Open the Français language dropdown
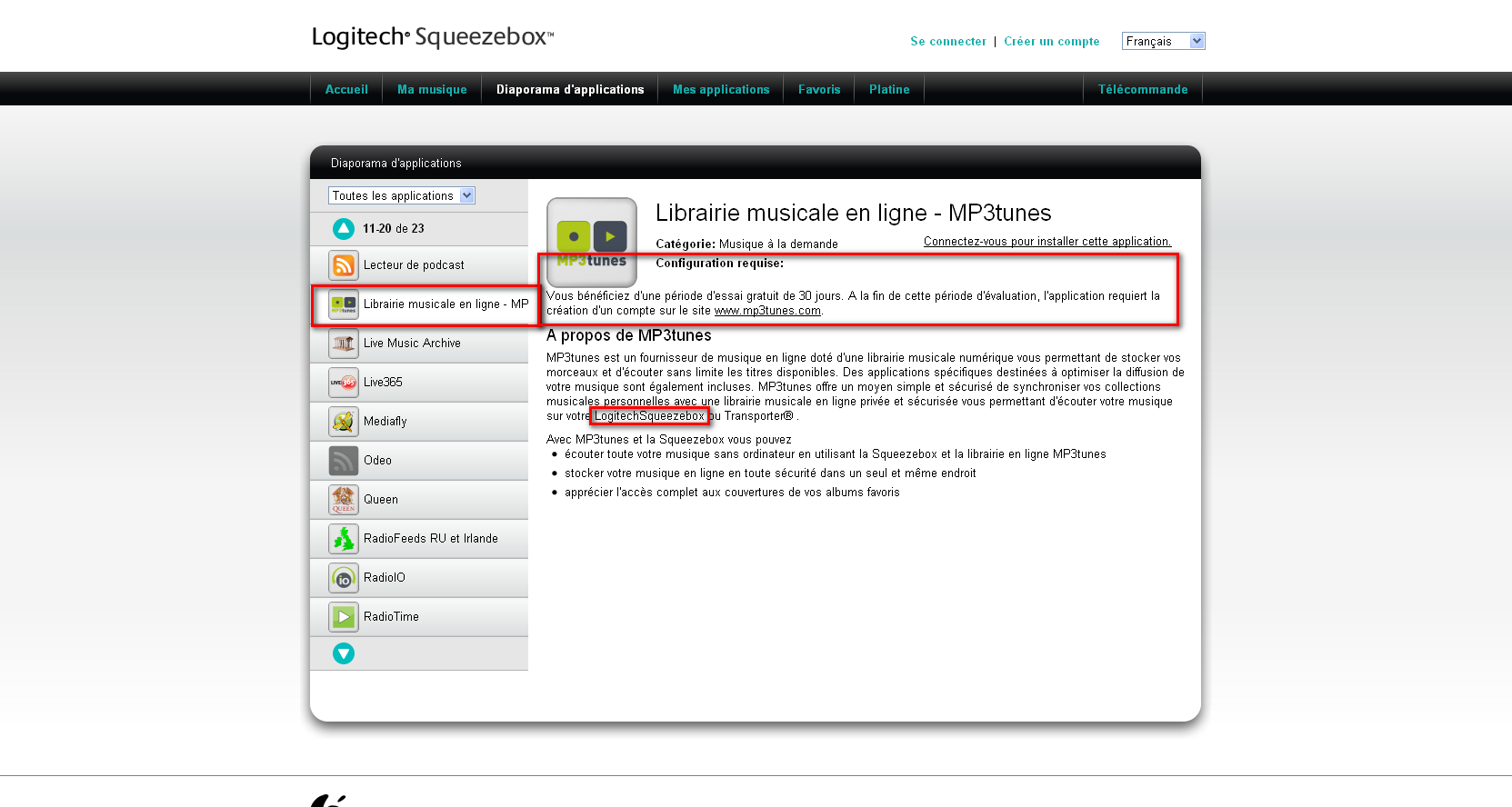Image resolution: width=1512 pixels, height=807 pixels. (x=1163, y=41)
